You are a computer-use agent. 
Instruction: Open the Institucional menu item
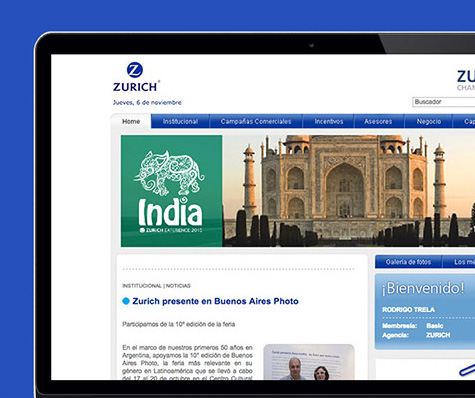pyautogui.click(x=180, y=121)
